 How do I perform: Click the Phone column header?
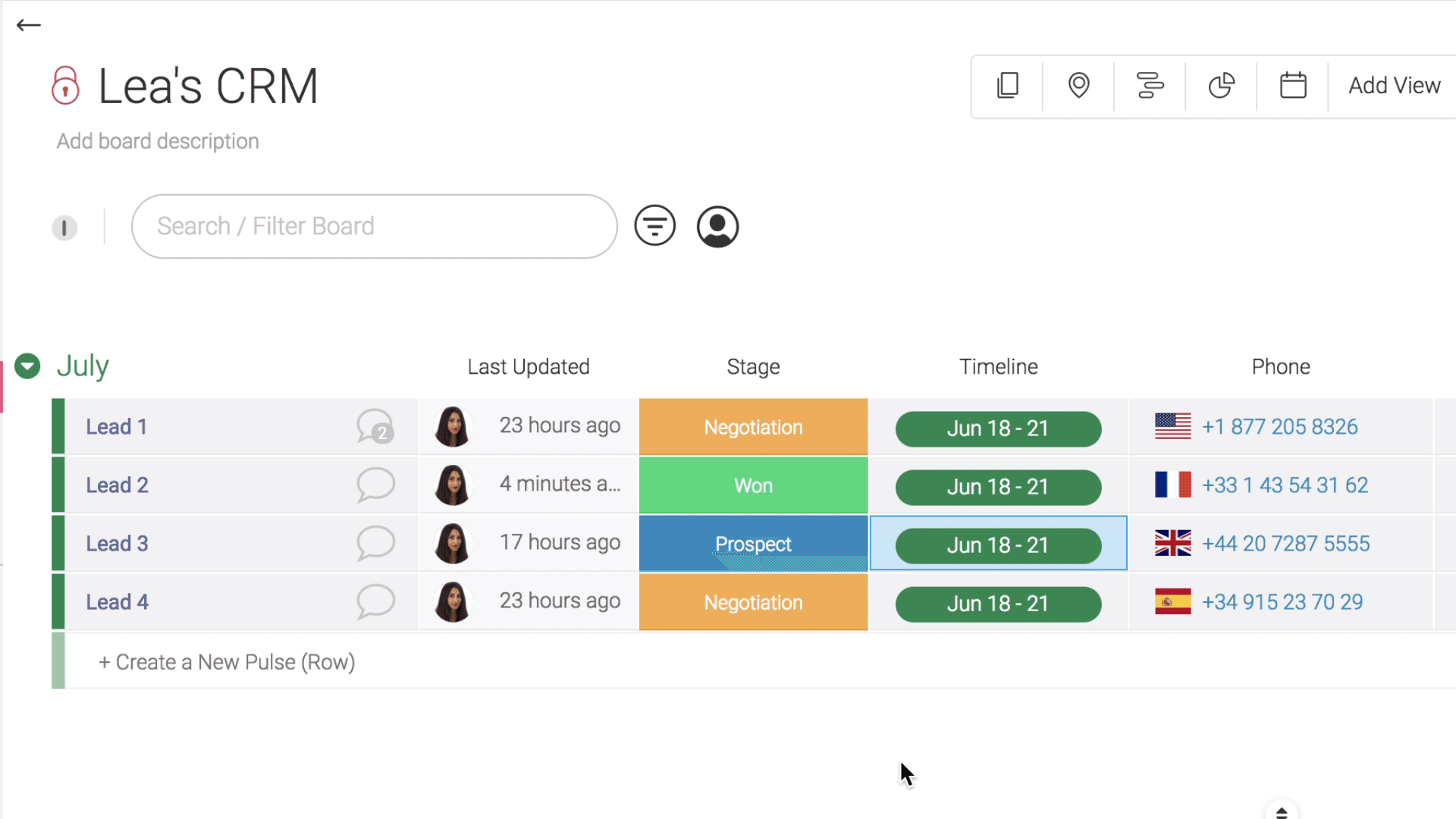1281,367
